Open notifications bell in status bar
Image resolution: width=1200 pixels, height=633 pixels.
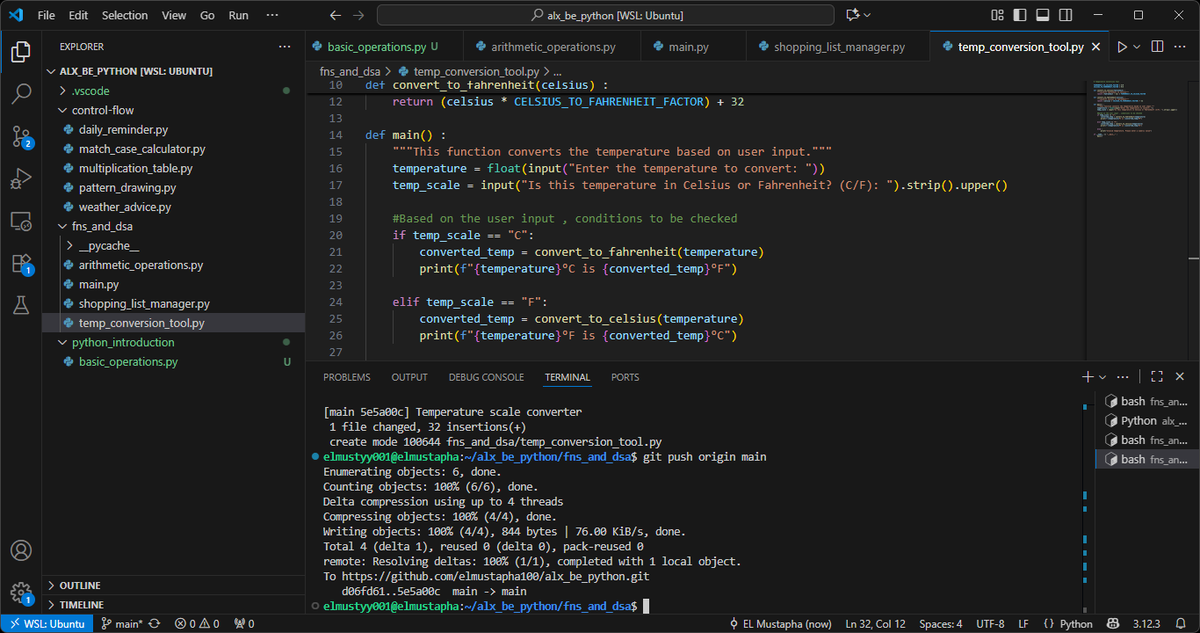(x=1181, y=624)
